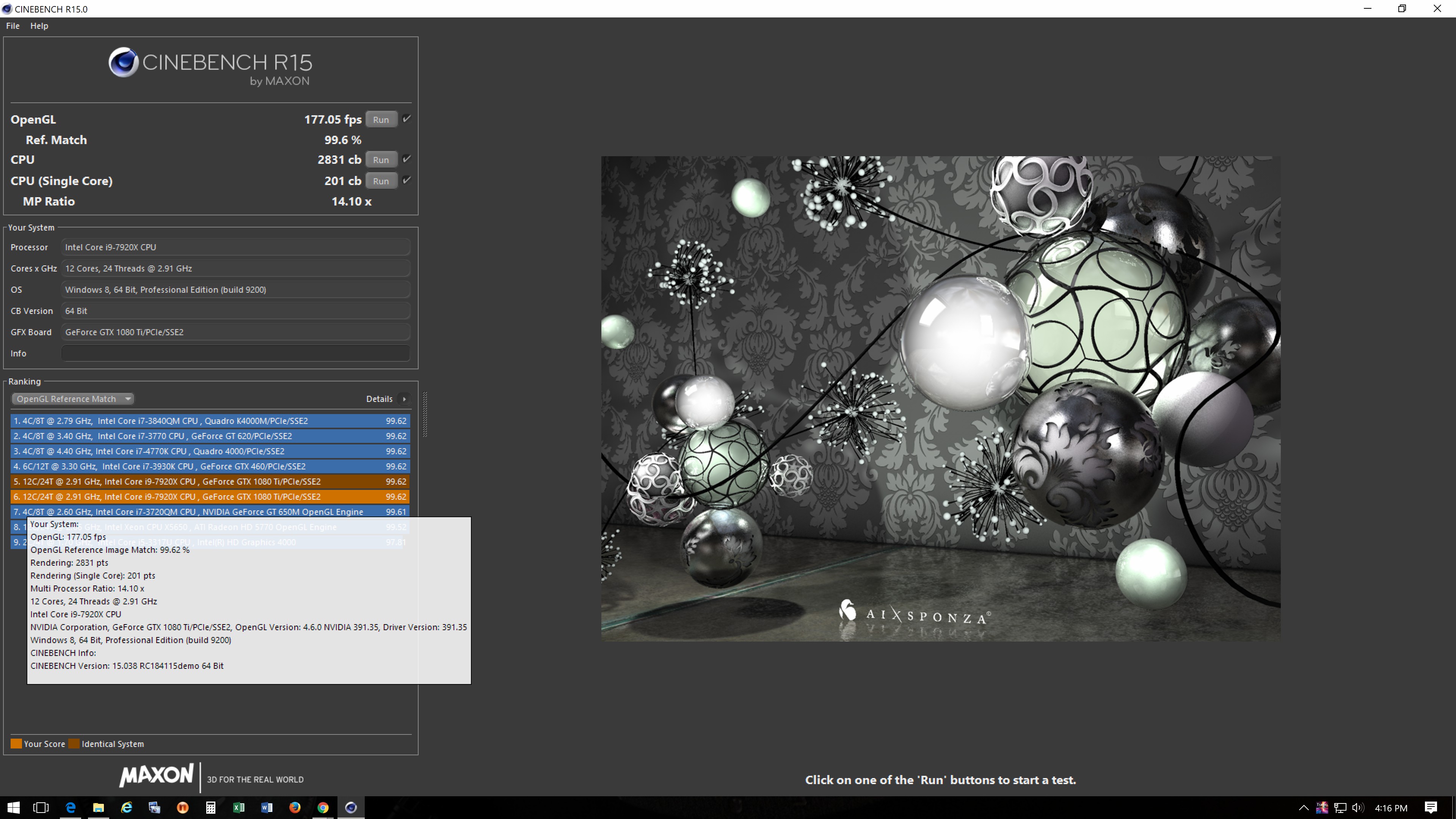Select ranking row 3 i7-4770K Quadro 4000
Viewport: 1456px width, 819px height.
coord(210,451)
